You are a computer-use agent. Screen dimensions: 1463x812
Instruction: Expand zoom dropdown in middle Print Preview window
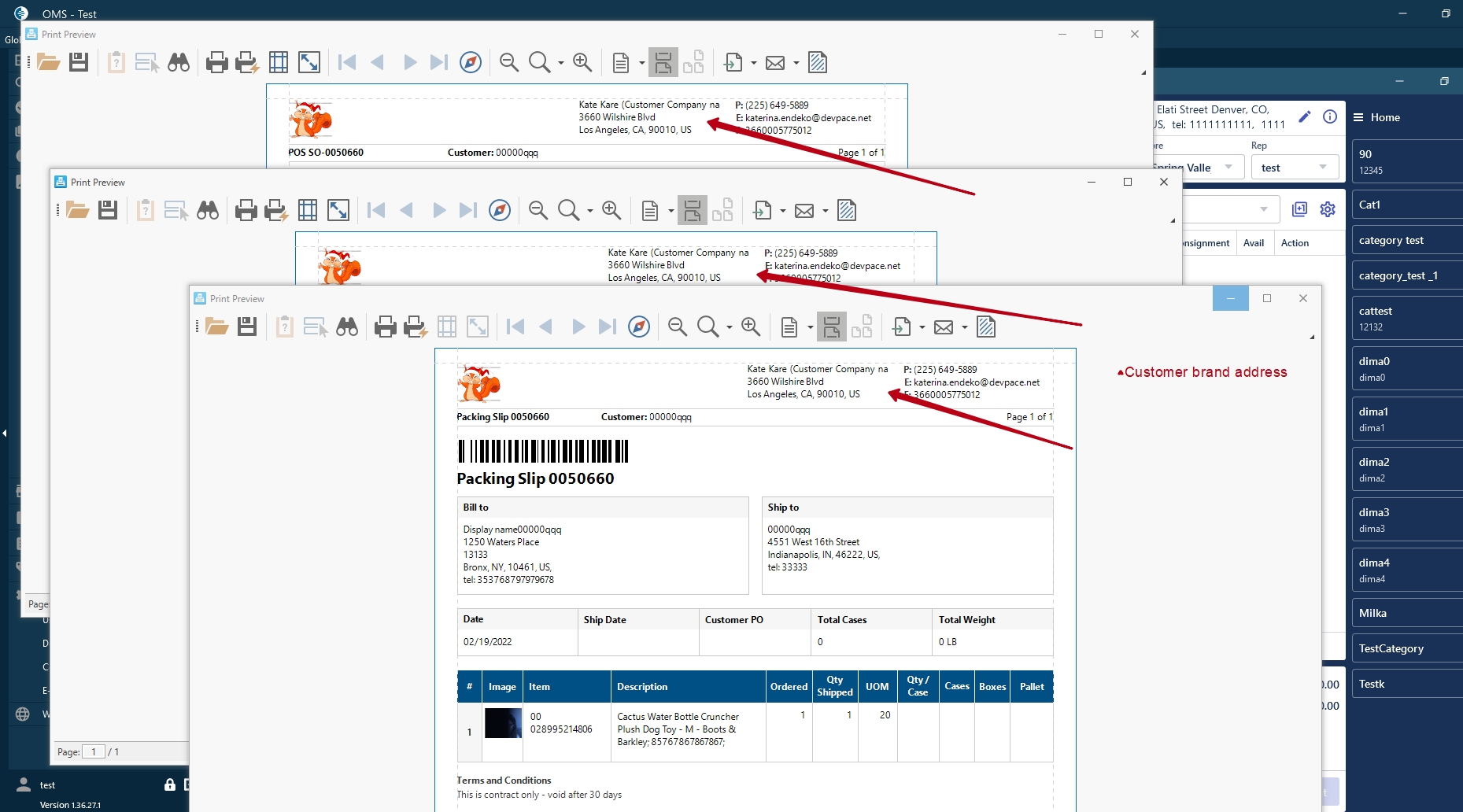590,211
